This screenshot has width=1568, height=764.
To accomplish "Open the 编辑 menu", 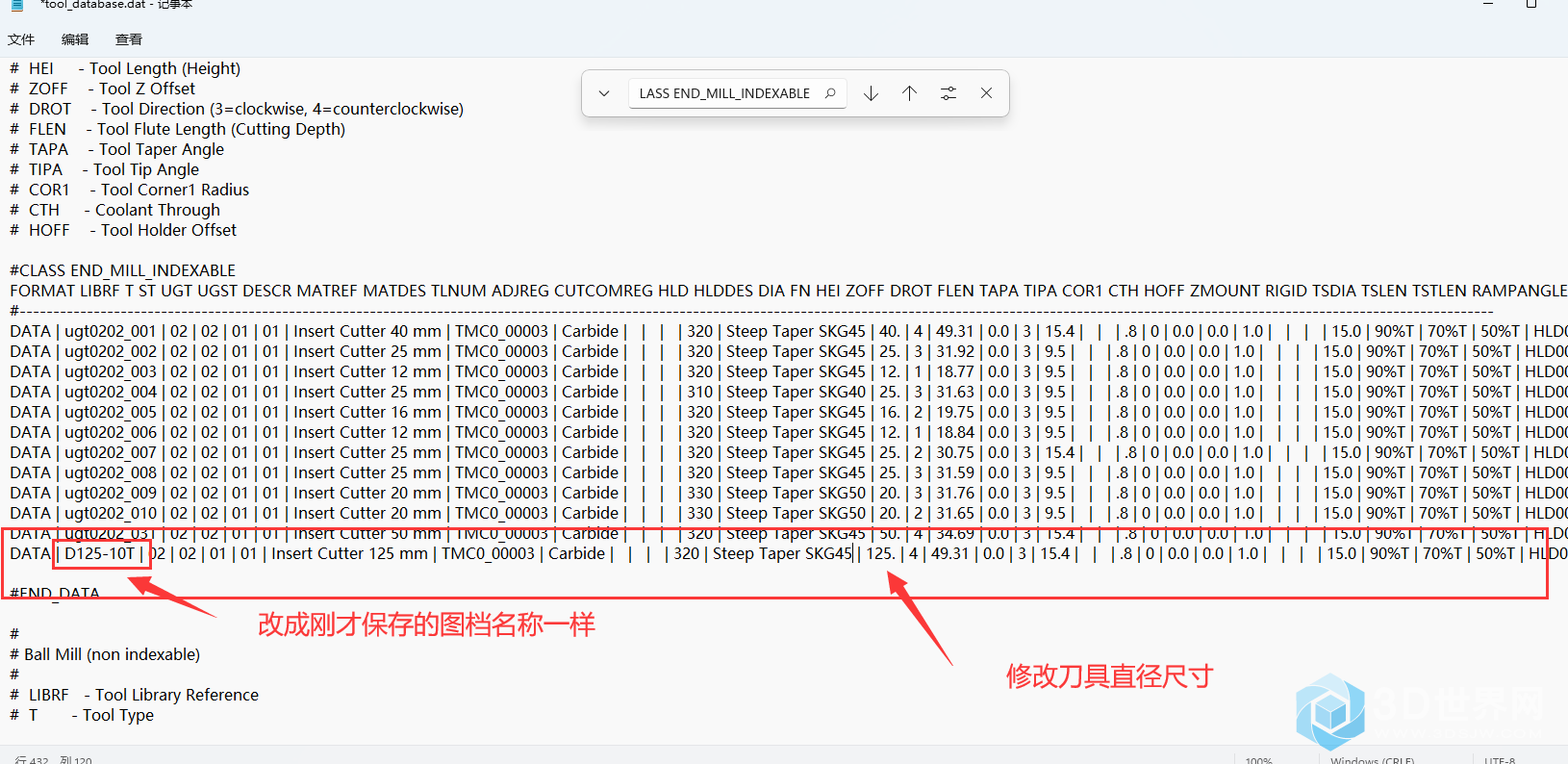I will [x=75, y=39].
